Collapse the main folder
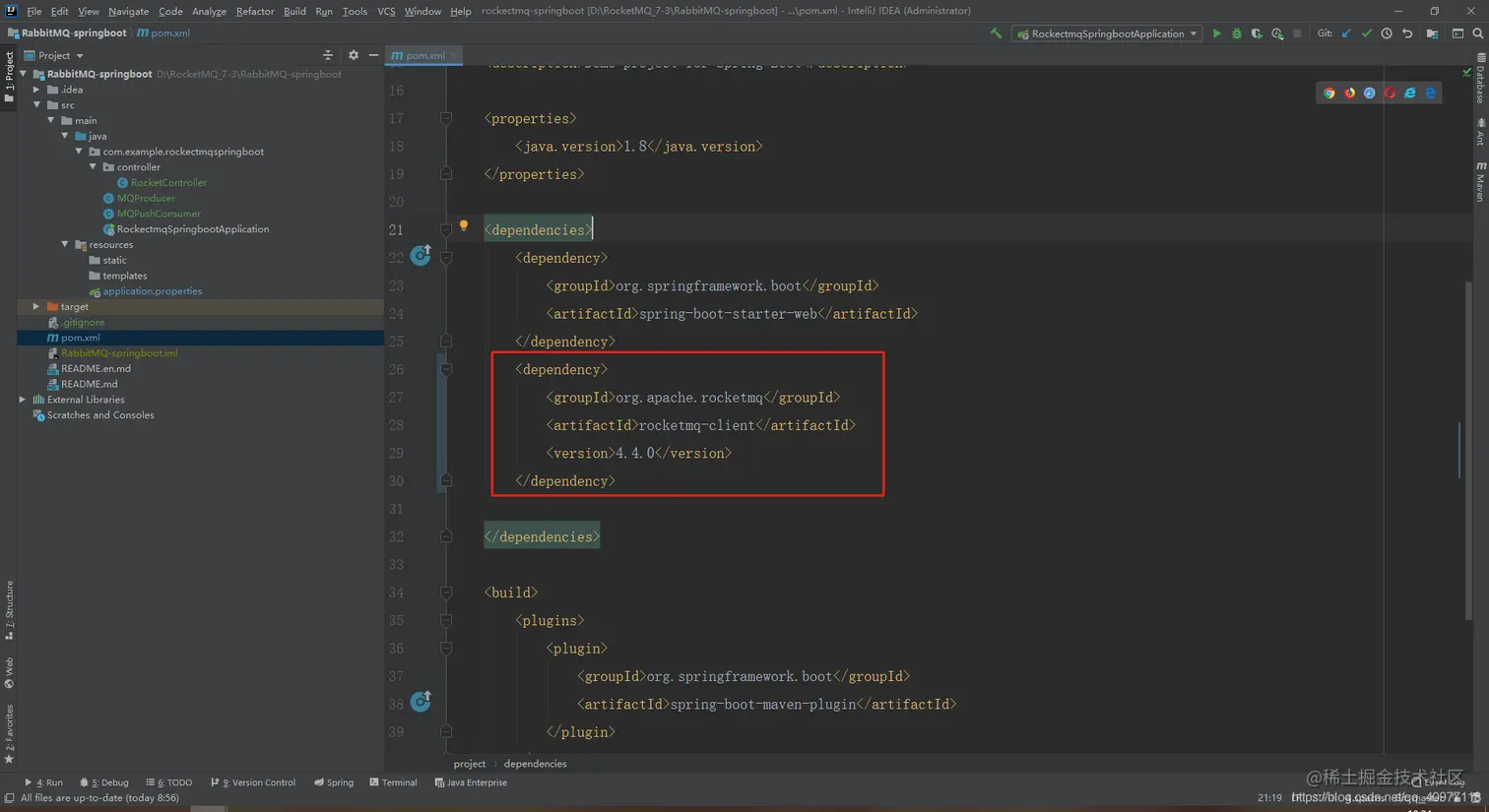Image resolution: width=1489 pixels, height=812 pixels. coord(51,120)
